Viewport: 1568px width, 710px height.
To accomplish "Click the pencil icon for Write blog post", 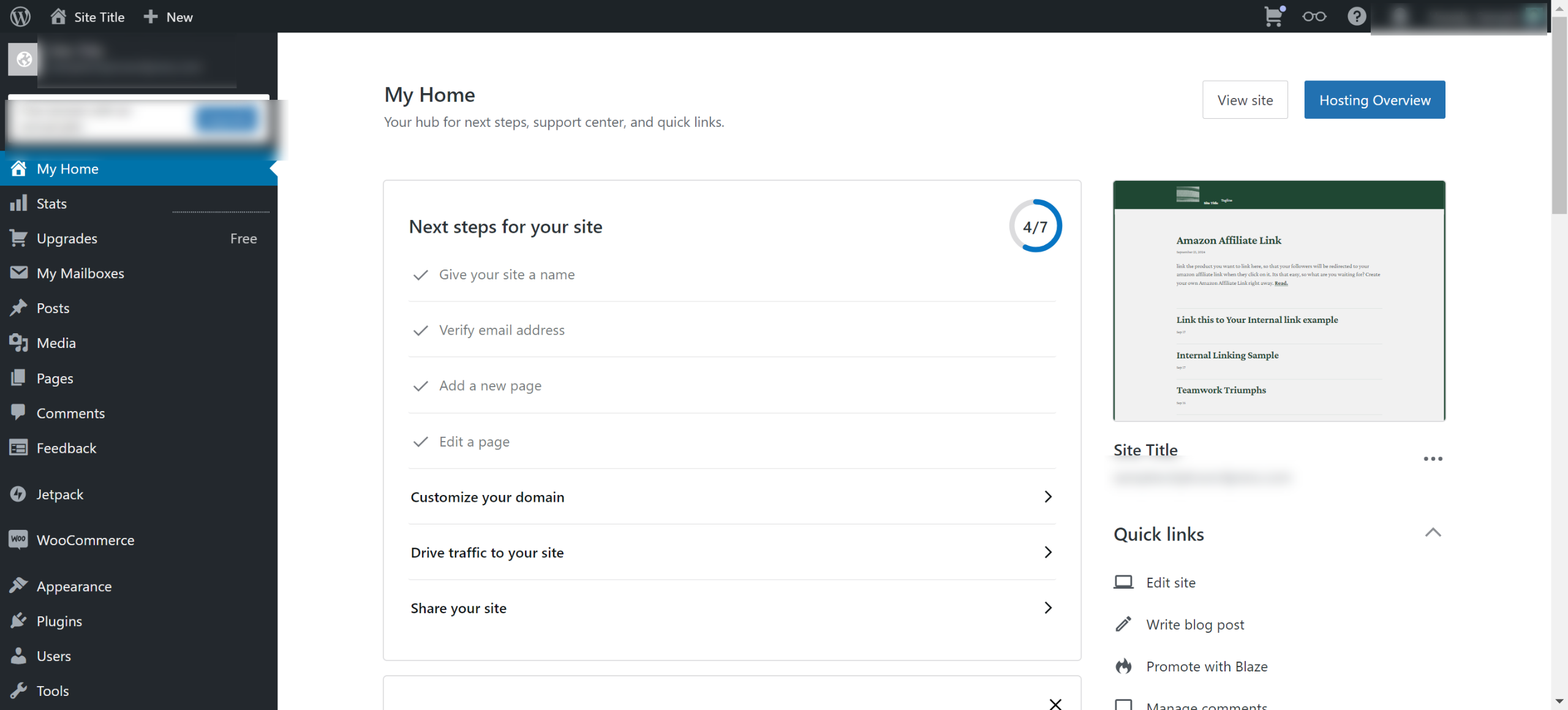I will pyautogui.click(x=1123, y=624).
